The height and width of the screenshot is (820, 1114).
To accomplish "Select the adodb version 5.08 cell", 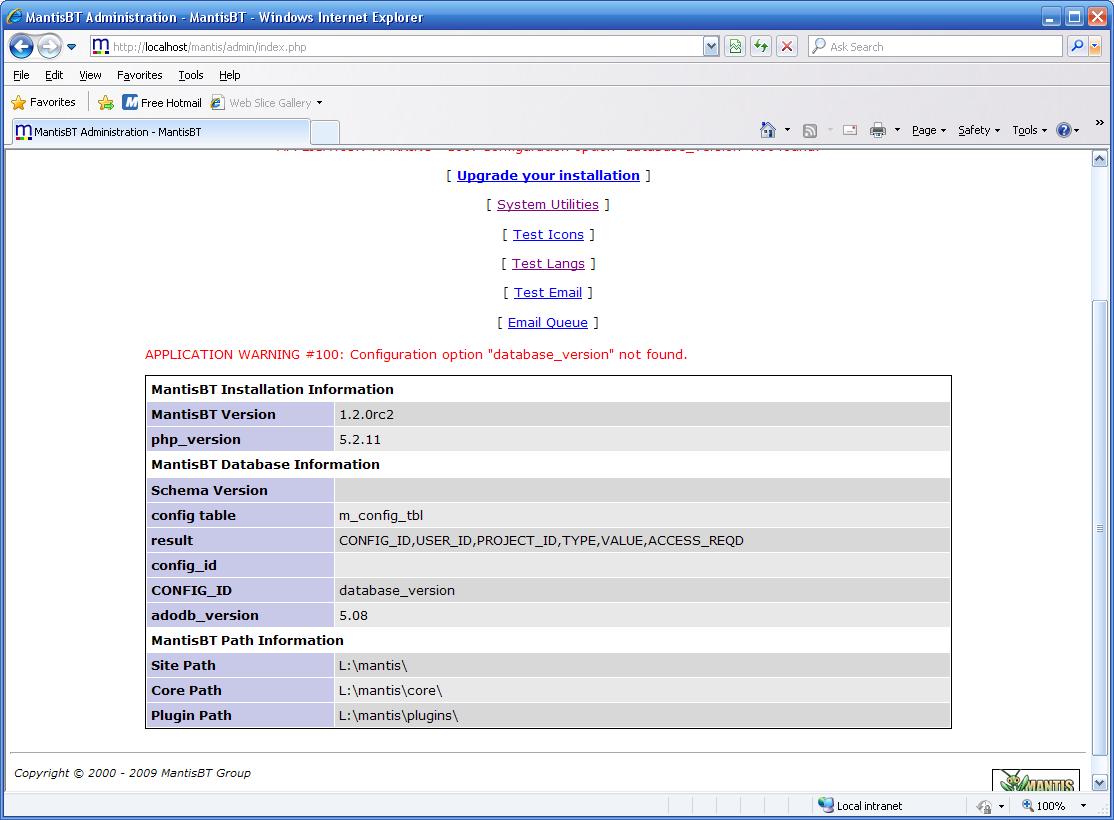I will (642, 615).
